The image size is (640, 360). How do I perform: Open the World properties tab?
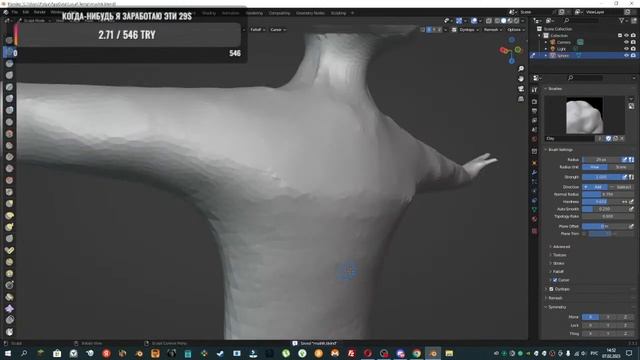coord(535,140)
